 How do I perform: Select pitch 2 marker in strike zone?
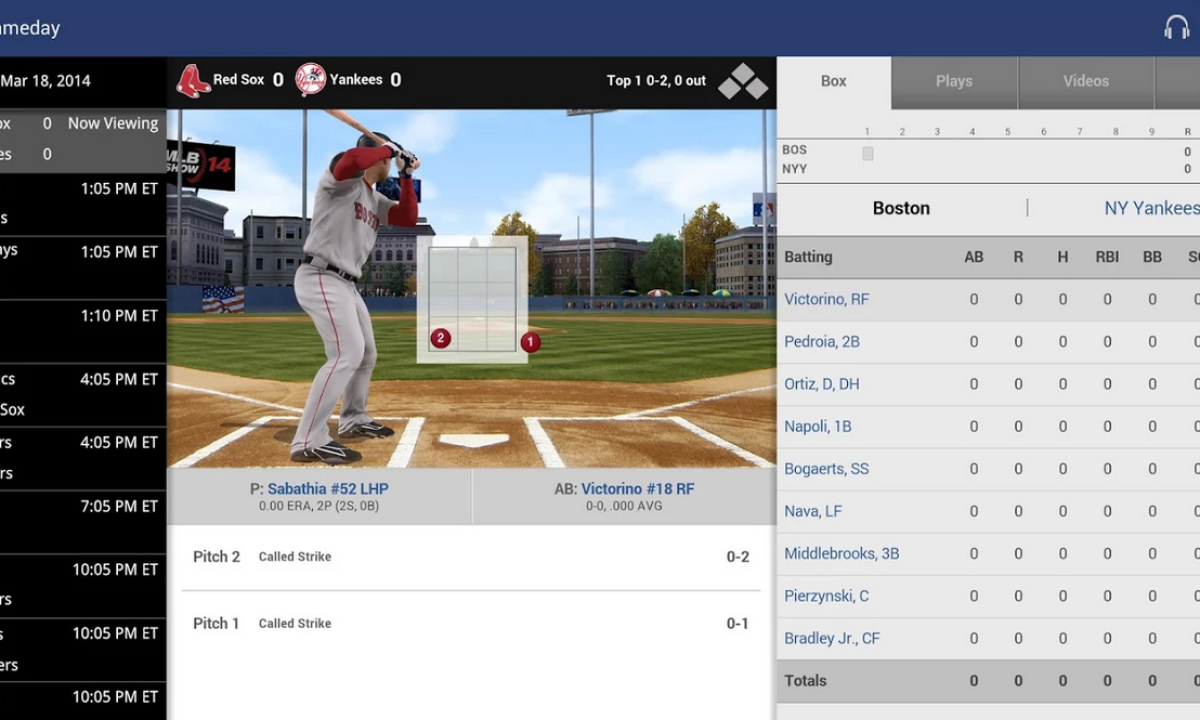click(x=441, y=338)
